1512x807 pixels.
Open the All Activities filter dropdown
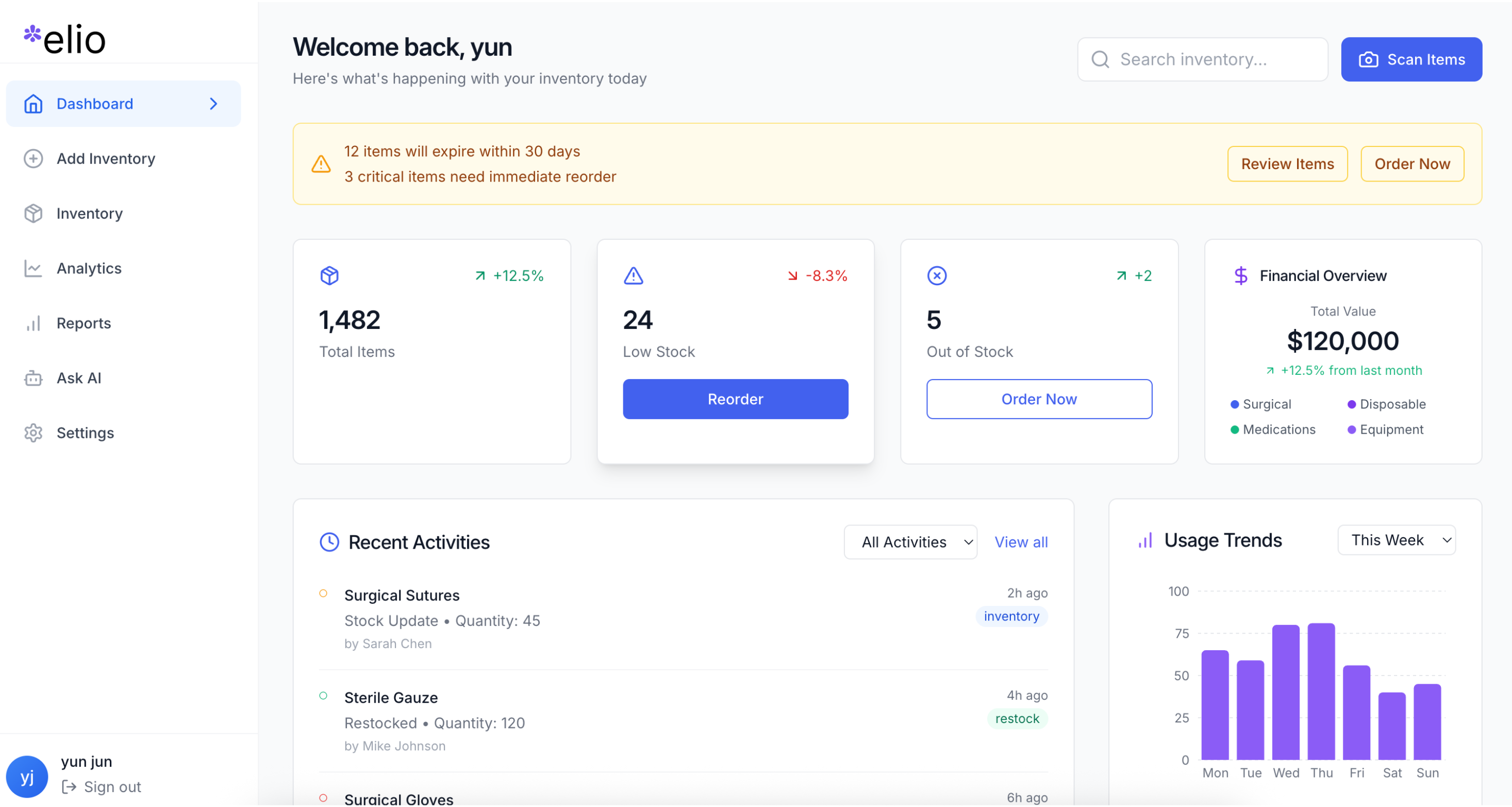(x=911, y=542)
